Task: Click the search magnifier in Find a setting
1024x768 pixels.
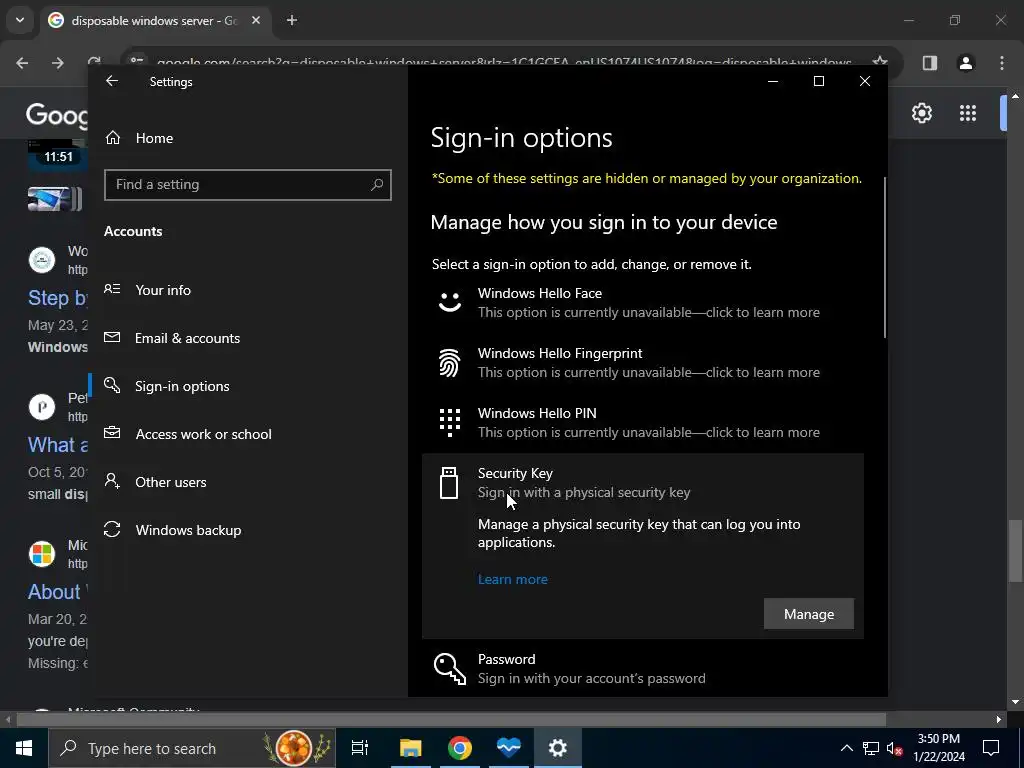Action: (x=377, y=185)
